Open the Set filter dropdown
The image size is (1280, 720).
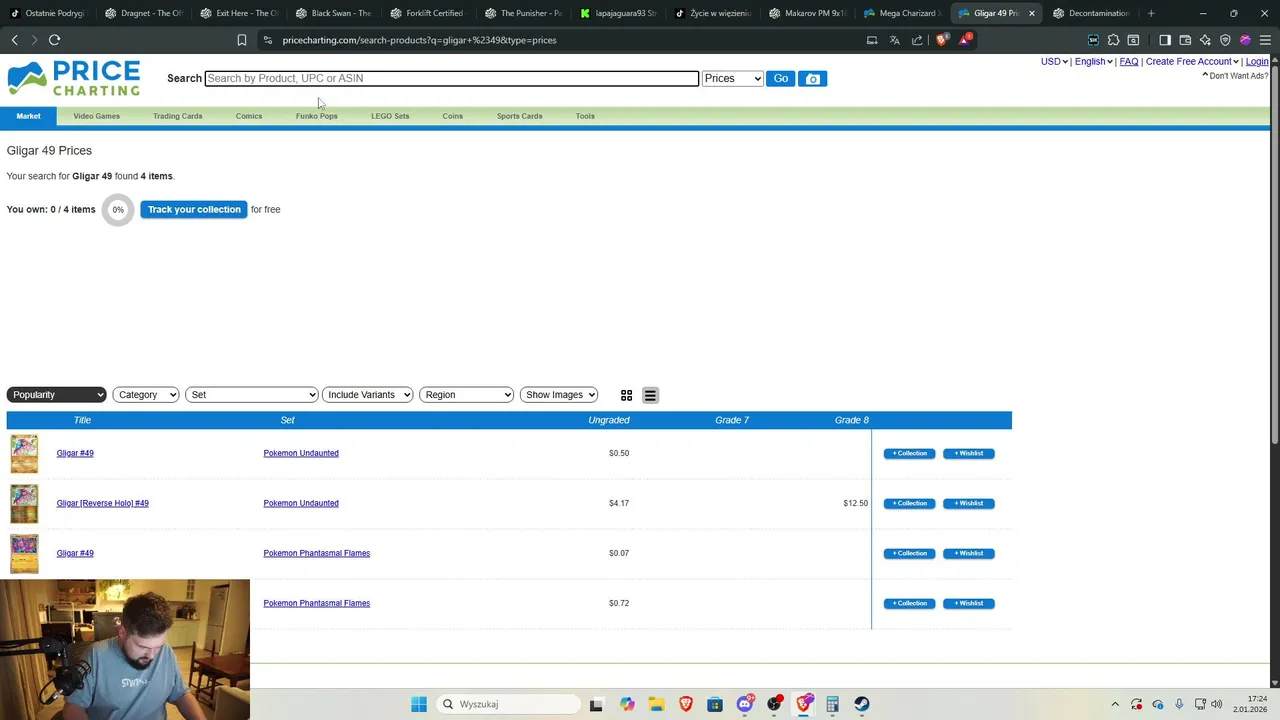[252, 395]
